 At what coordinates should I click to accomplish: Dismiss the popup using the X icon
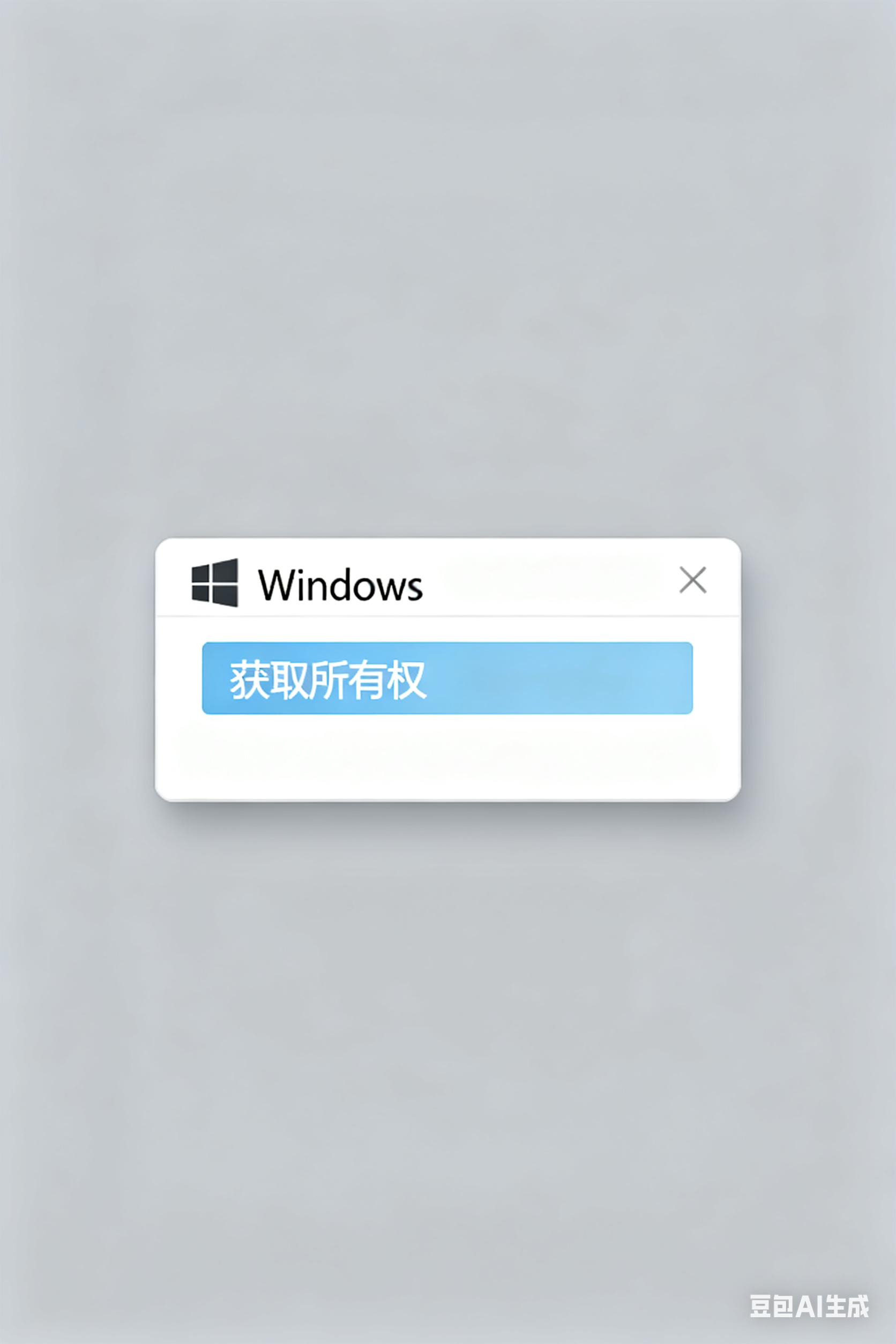coord(692,580)
